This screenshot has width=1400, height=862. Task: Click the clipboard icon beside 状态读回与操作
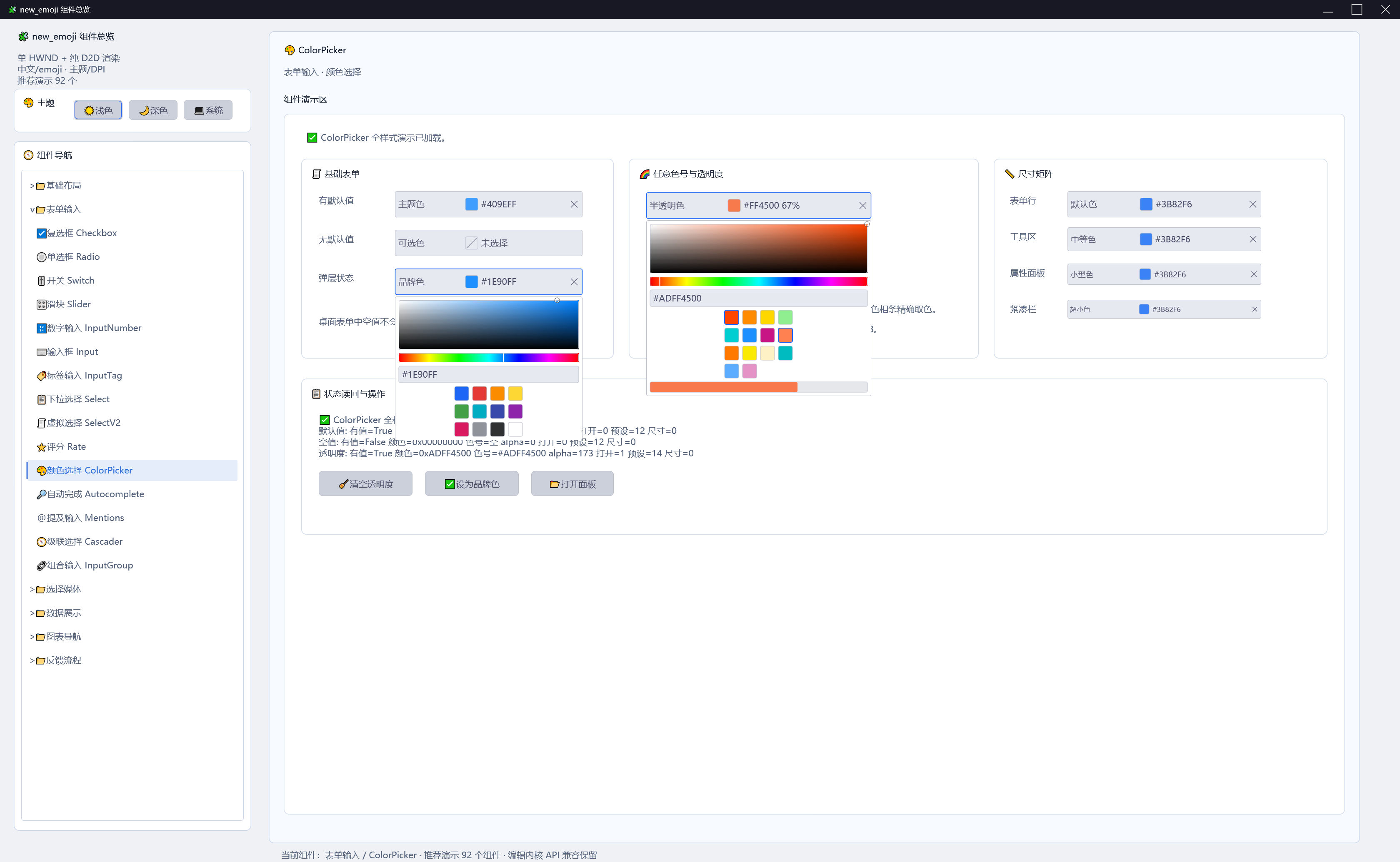(x=317, y=394)
